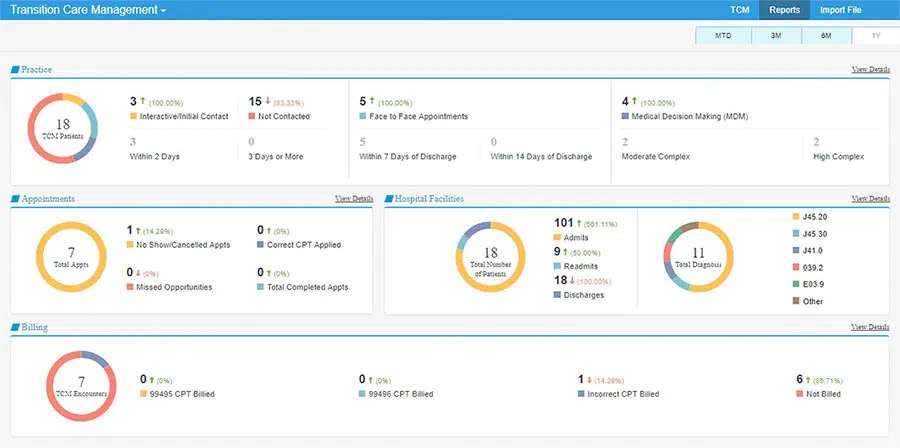Open View Details for the Practice section
Screen dimensions: 900x448
pos(870,69)
